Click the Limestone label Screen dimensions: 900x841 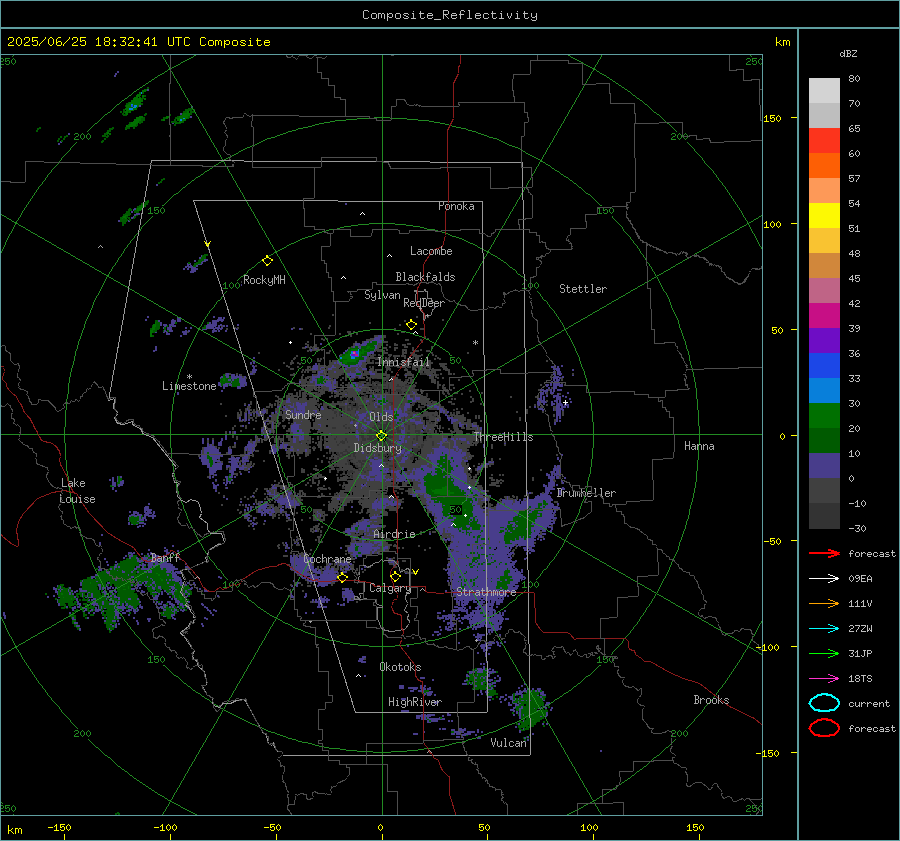click(189, 386)
